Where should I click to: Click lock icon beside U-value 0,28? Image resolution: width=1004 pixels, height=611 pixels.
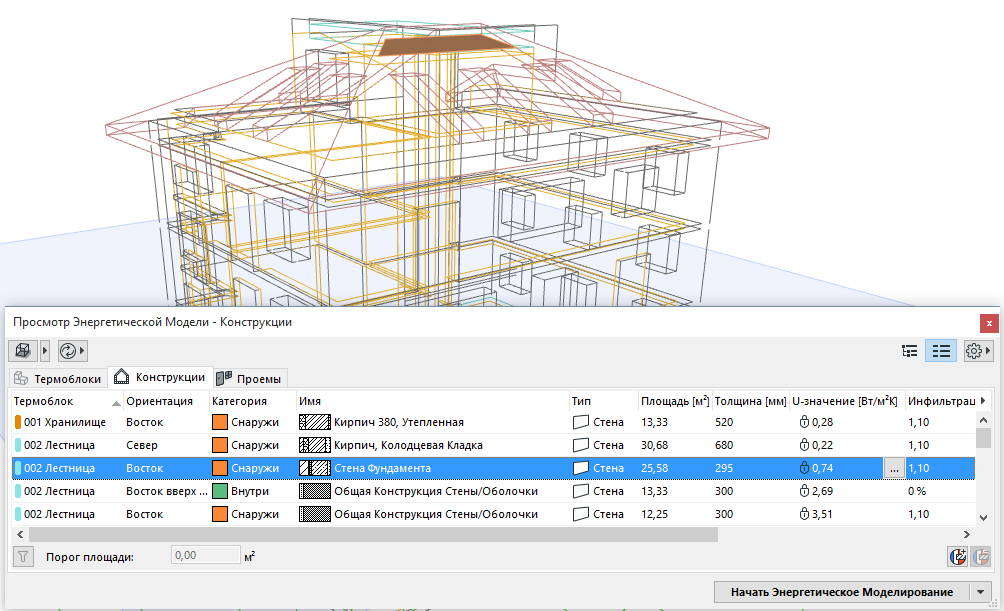(803, 422)
